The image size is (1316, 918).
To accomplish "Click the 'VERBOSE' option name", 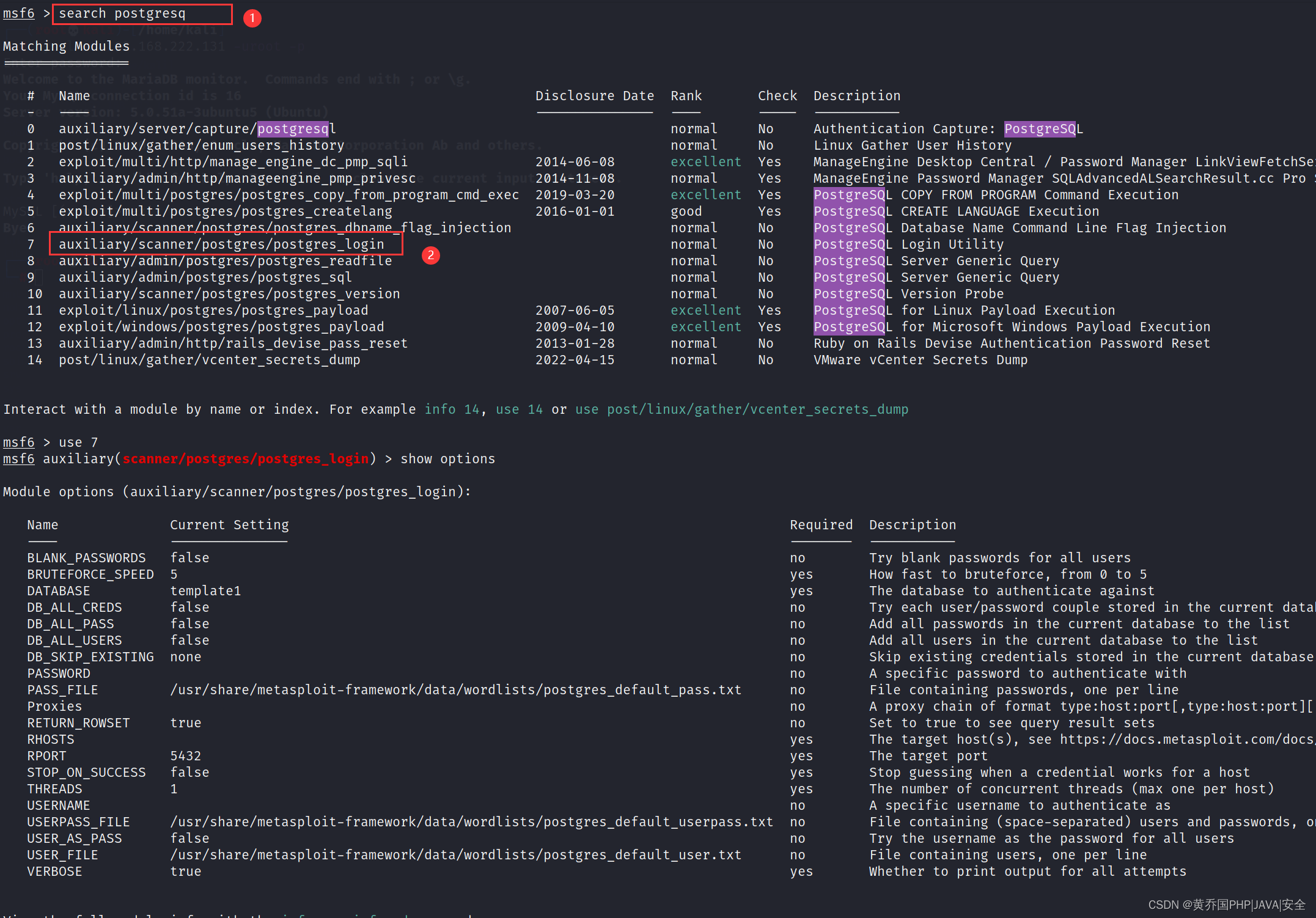I will point(54,872).
